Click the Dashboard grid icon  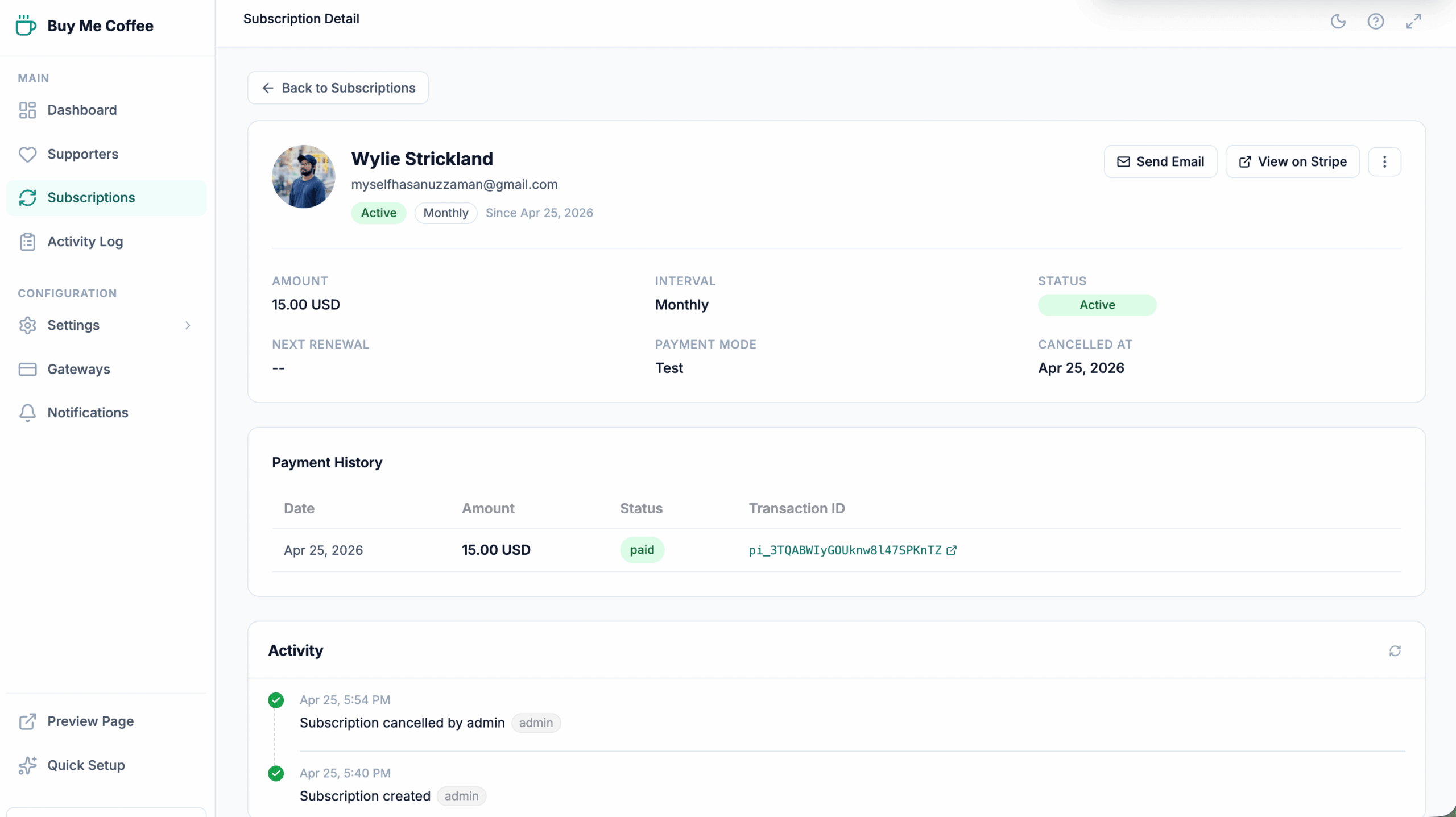coord(27,110)
